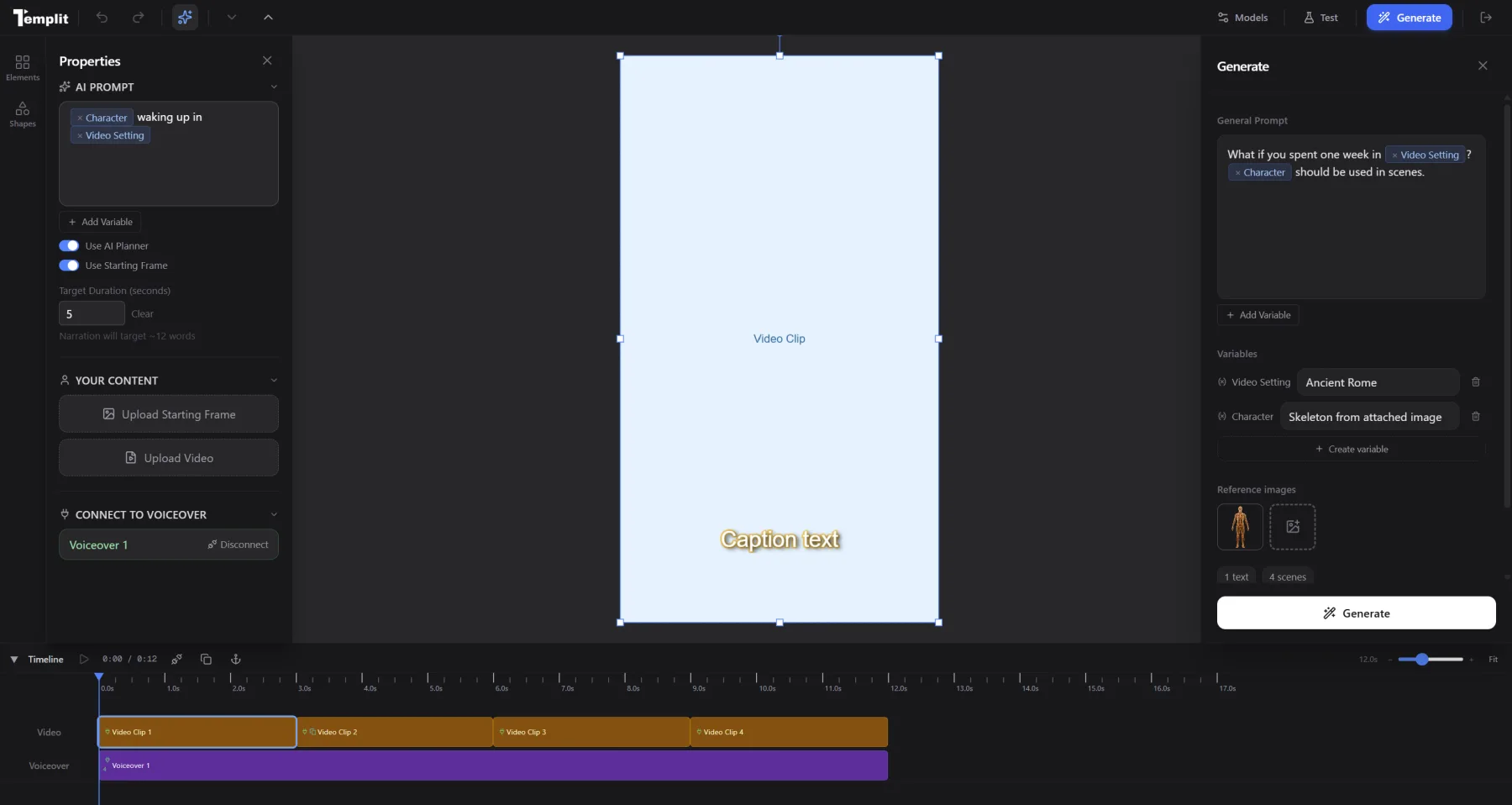Click the blue Generate button in top bar
The height and width of the screenshot is (805, 1512).
(1409, 18)
